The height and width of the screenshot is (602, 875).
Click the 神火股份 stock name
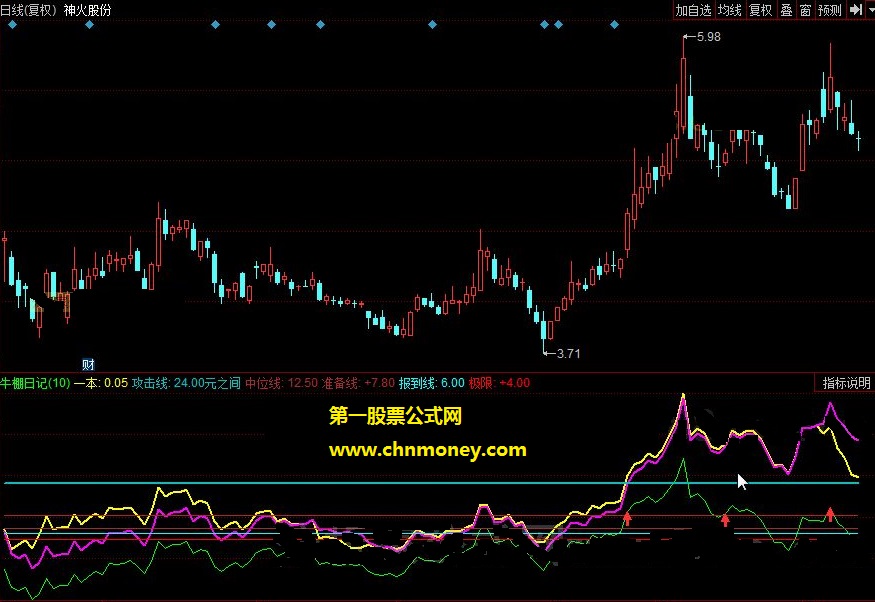(88, 10)
